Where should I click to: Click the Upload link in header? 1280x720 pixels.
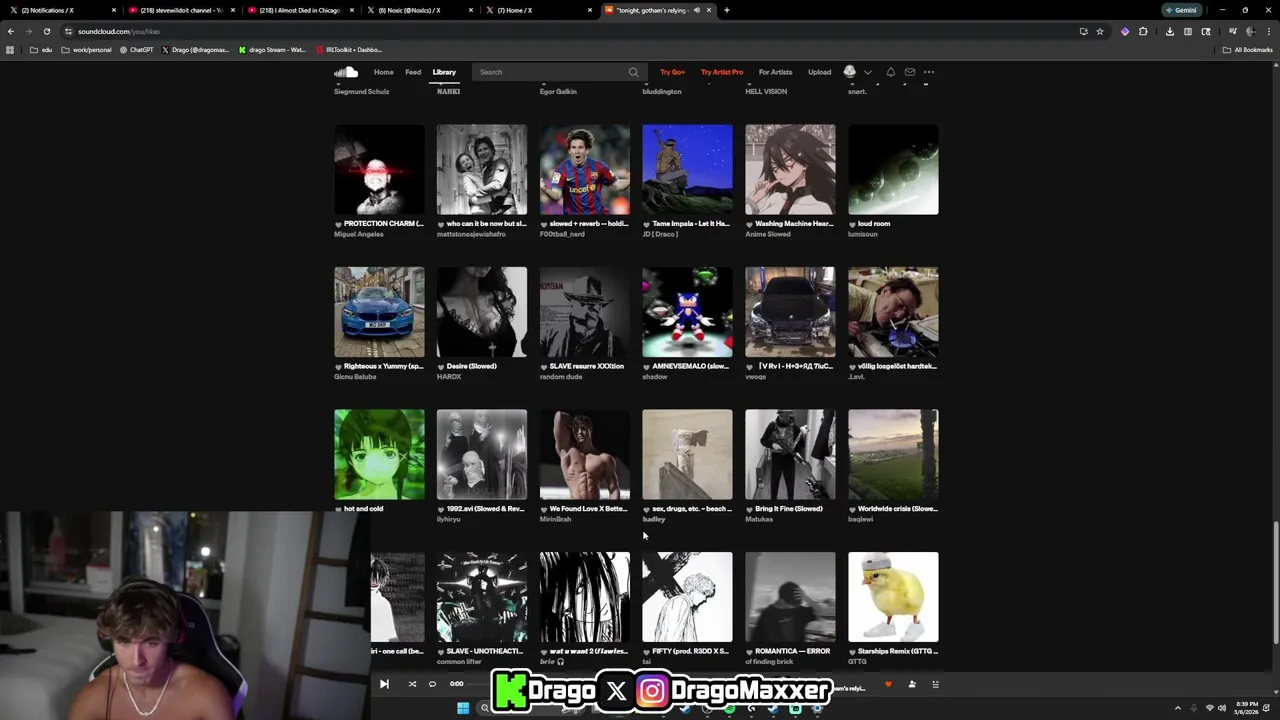[819, 72]
